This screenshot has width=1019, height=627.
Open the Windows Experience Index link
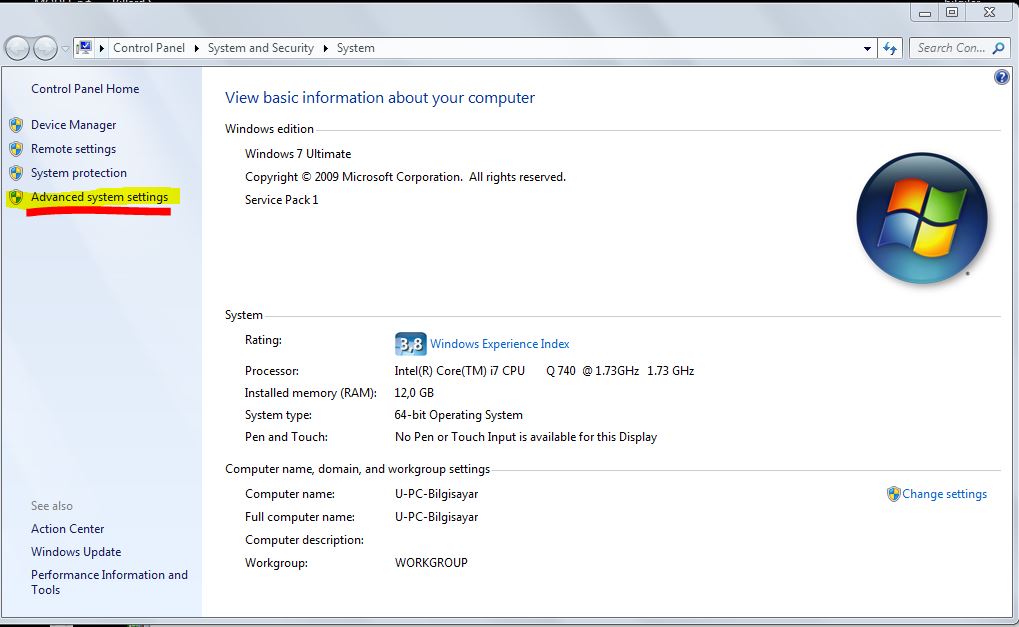(500, 344)
